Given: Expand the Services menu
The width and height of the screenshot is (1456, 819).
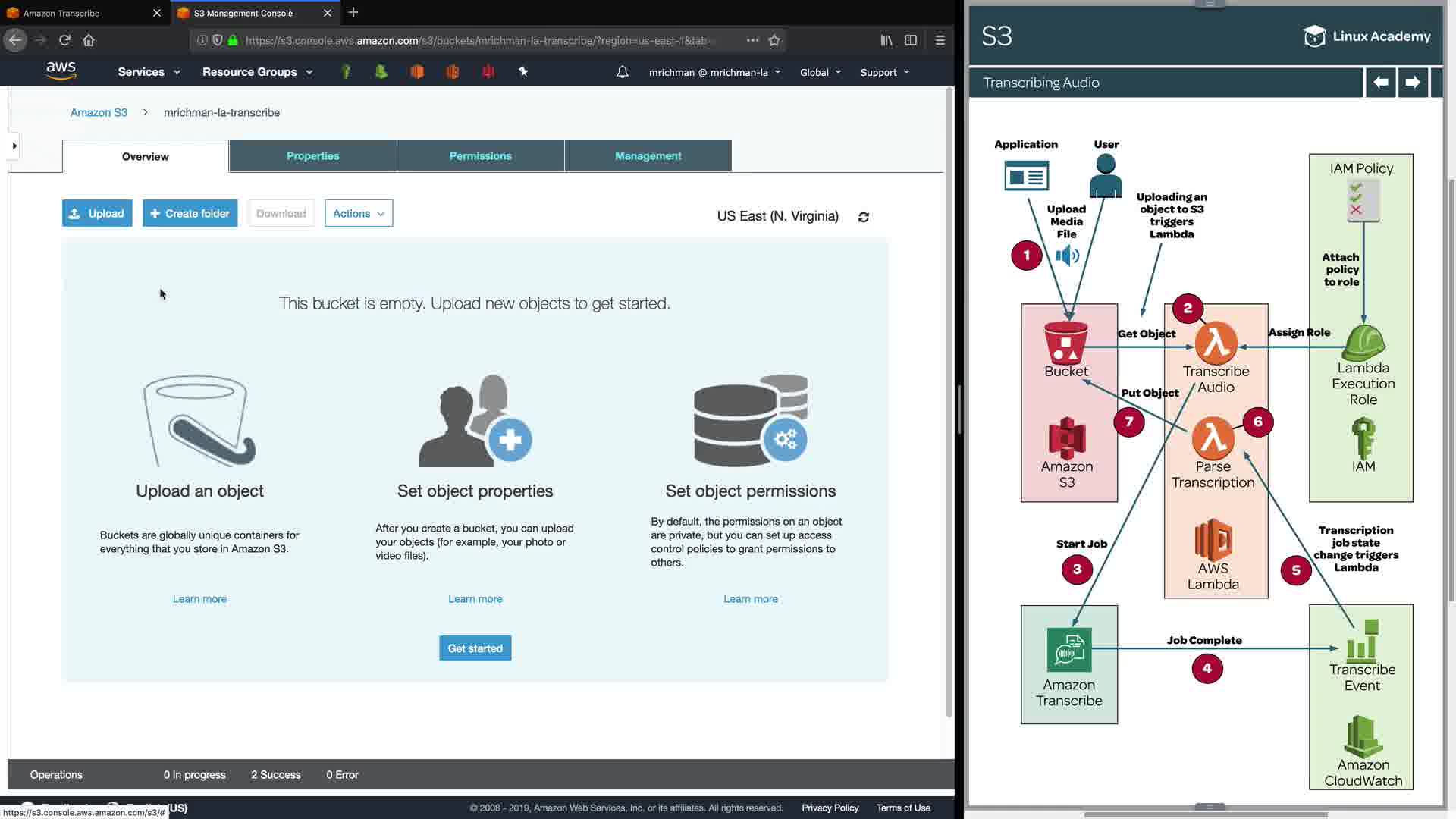Looking at the screenshot, I should pos(149,72).
